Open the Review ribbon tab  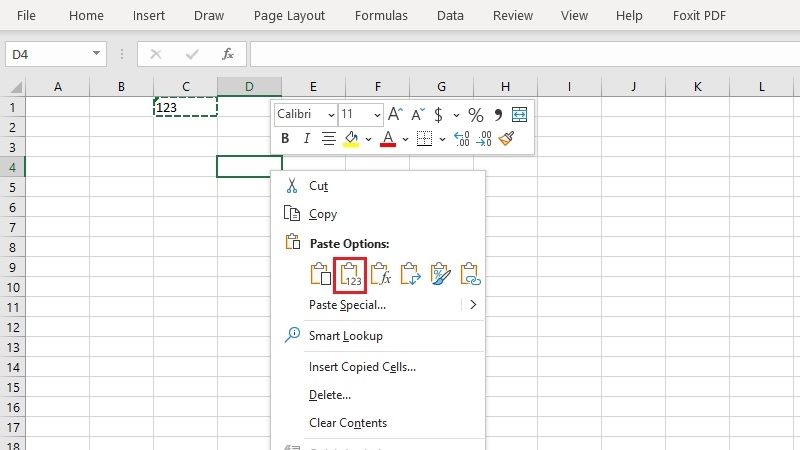[513, 15]
